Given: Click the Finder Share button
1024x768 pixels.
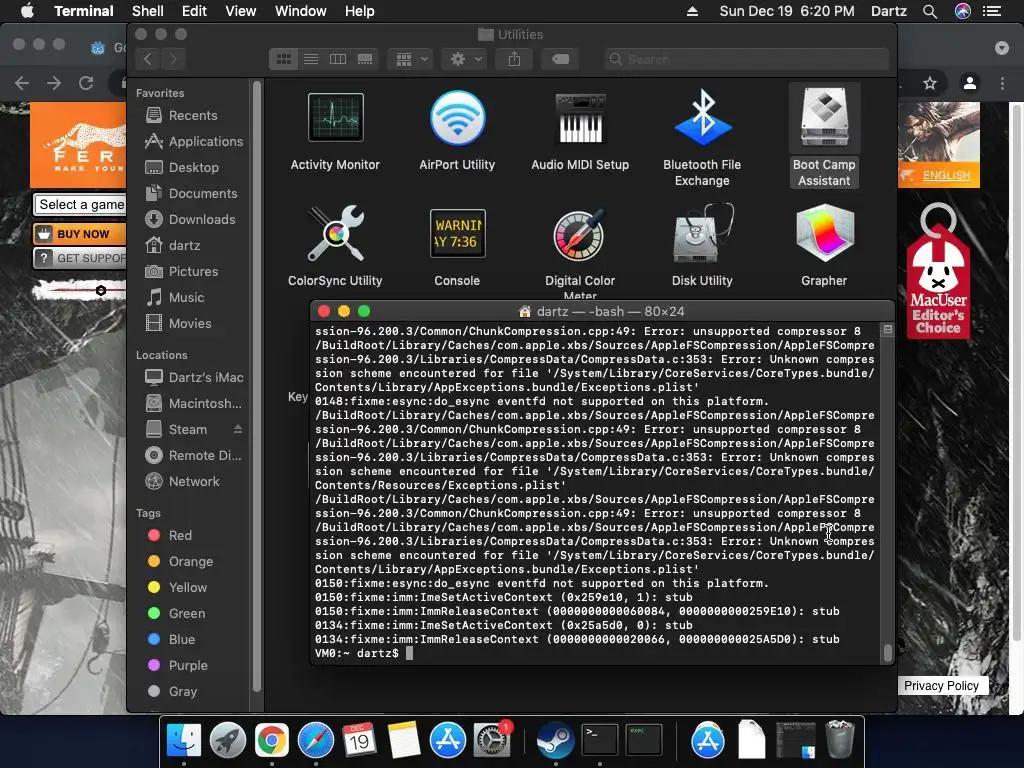Looking at the screenshot, I should coord(515,59).
